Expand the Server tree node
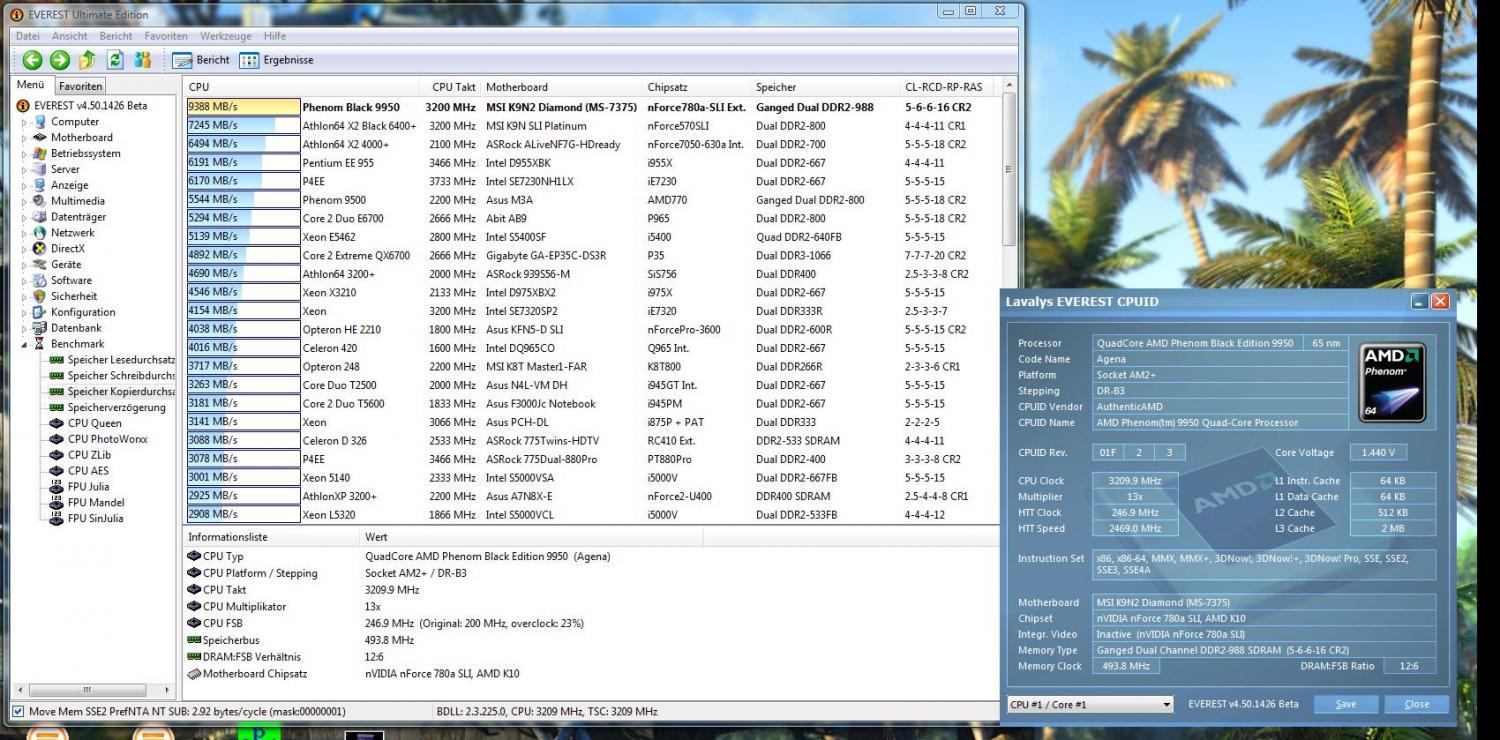This screenshot has width=1500, height=740. [x=25, y=170]
